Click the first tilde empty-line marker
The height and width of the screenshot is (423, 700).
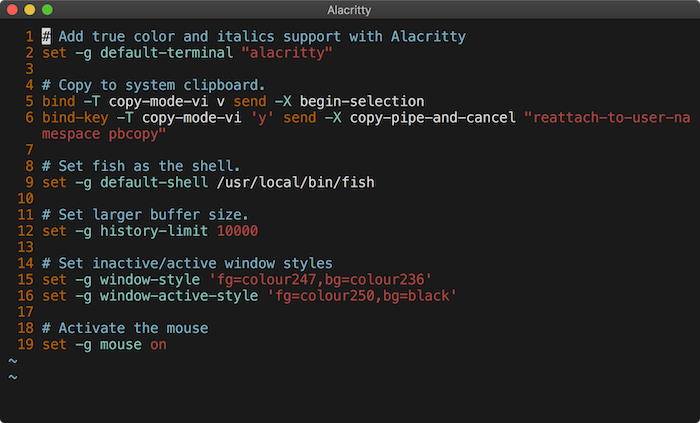pyautogui.click(x=12, y=361)
